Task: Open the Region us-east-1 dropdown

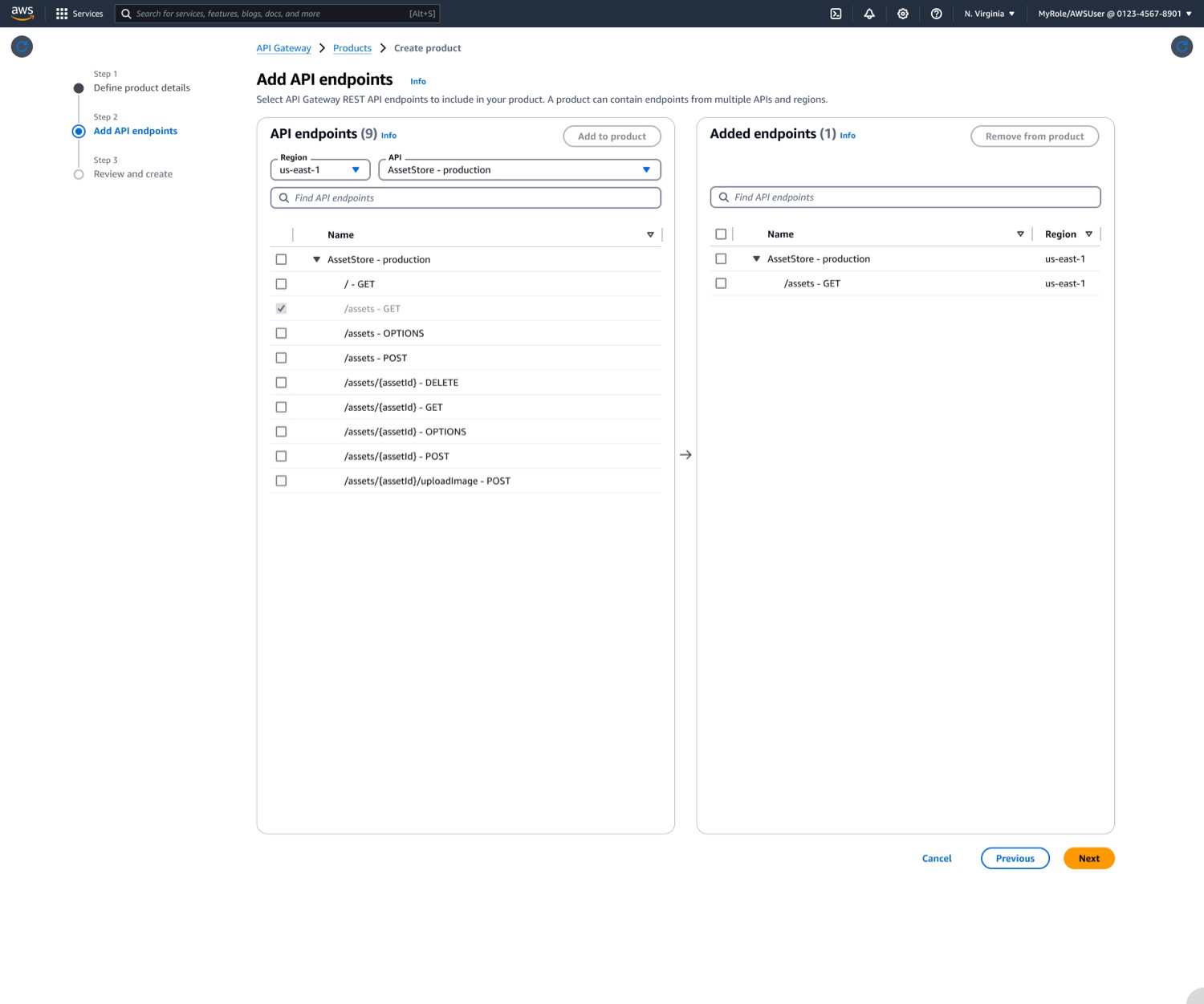Action: (320, 169)
